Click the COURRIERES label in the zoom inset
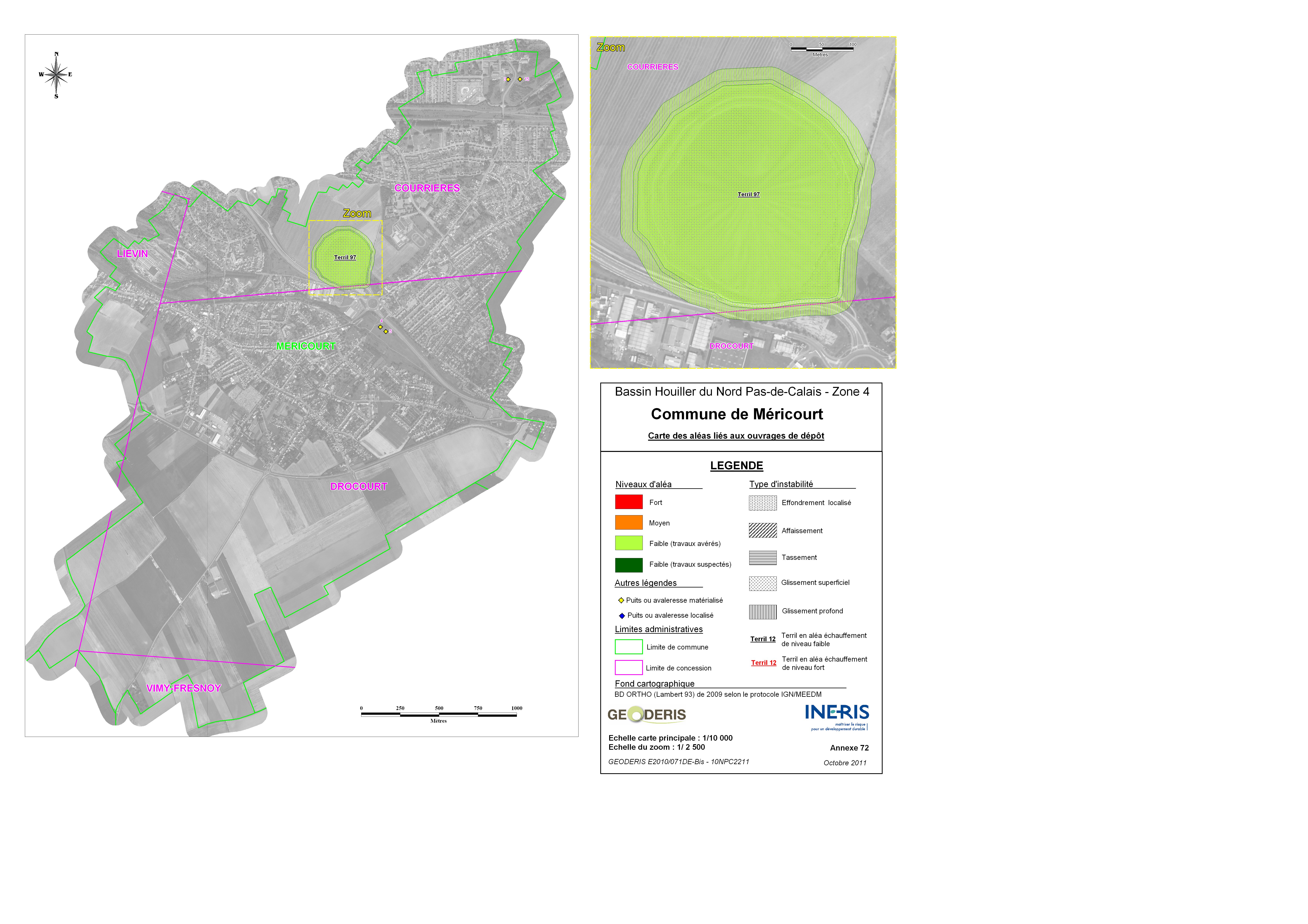Image resolution: width=1308 pixels, height=924 pixels. click(x=653, y=67)
